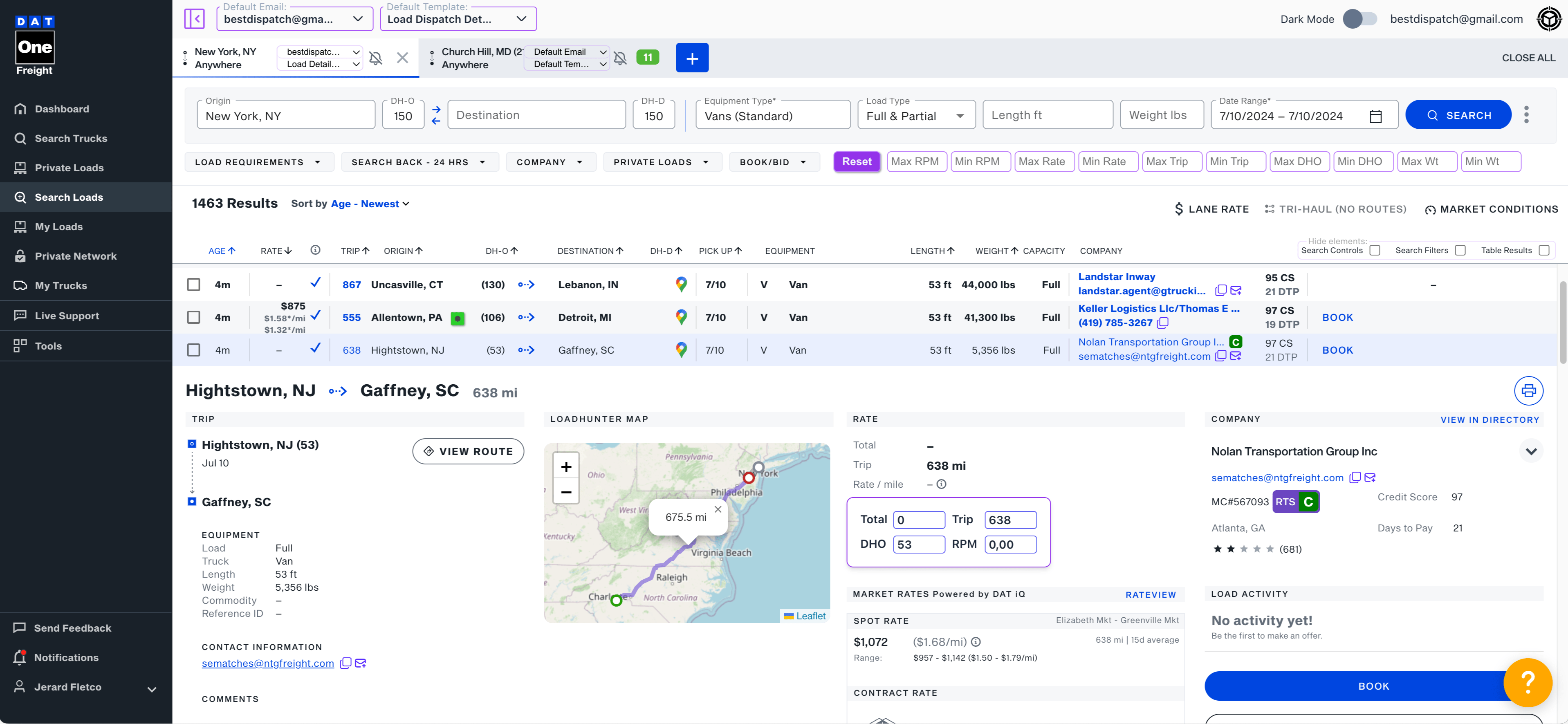The image size is (1568, 724).
Task: Add a new search tab with plus
Action: pyautogui.click(x=692, y=58)
